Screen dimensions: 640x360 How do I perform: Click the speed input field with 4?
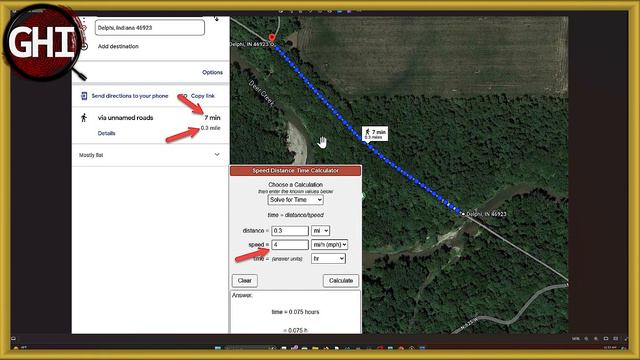tap(290, 244)
